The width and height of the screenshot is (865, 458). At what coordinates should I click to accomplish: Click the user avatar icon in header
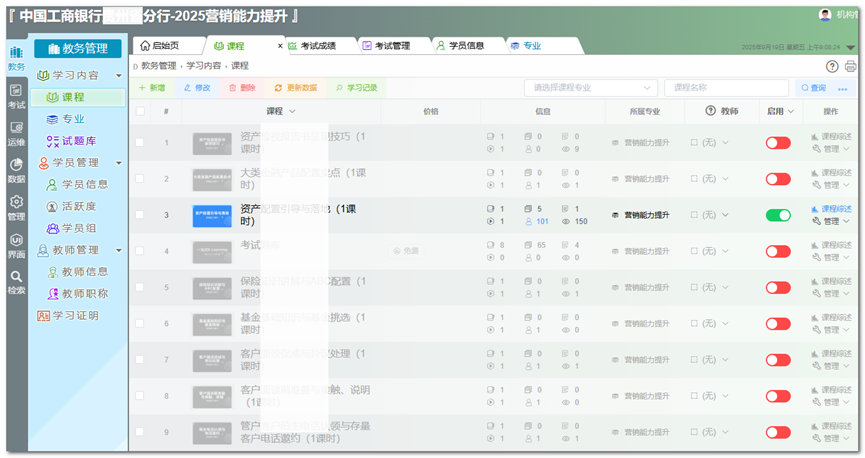coord(825,15)
